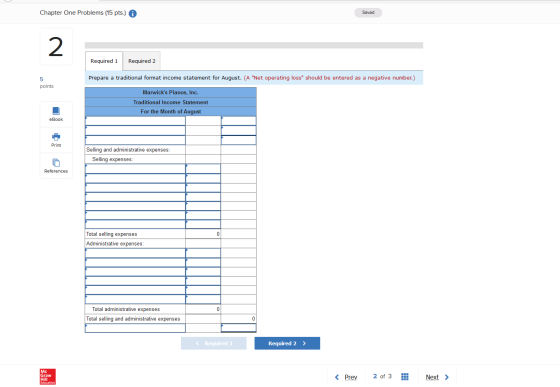This screenshot has height=387, width=560.
Task: Open the eBook resource
Action: (56, 114)
